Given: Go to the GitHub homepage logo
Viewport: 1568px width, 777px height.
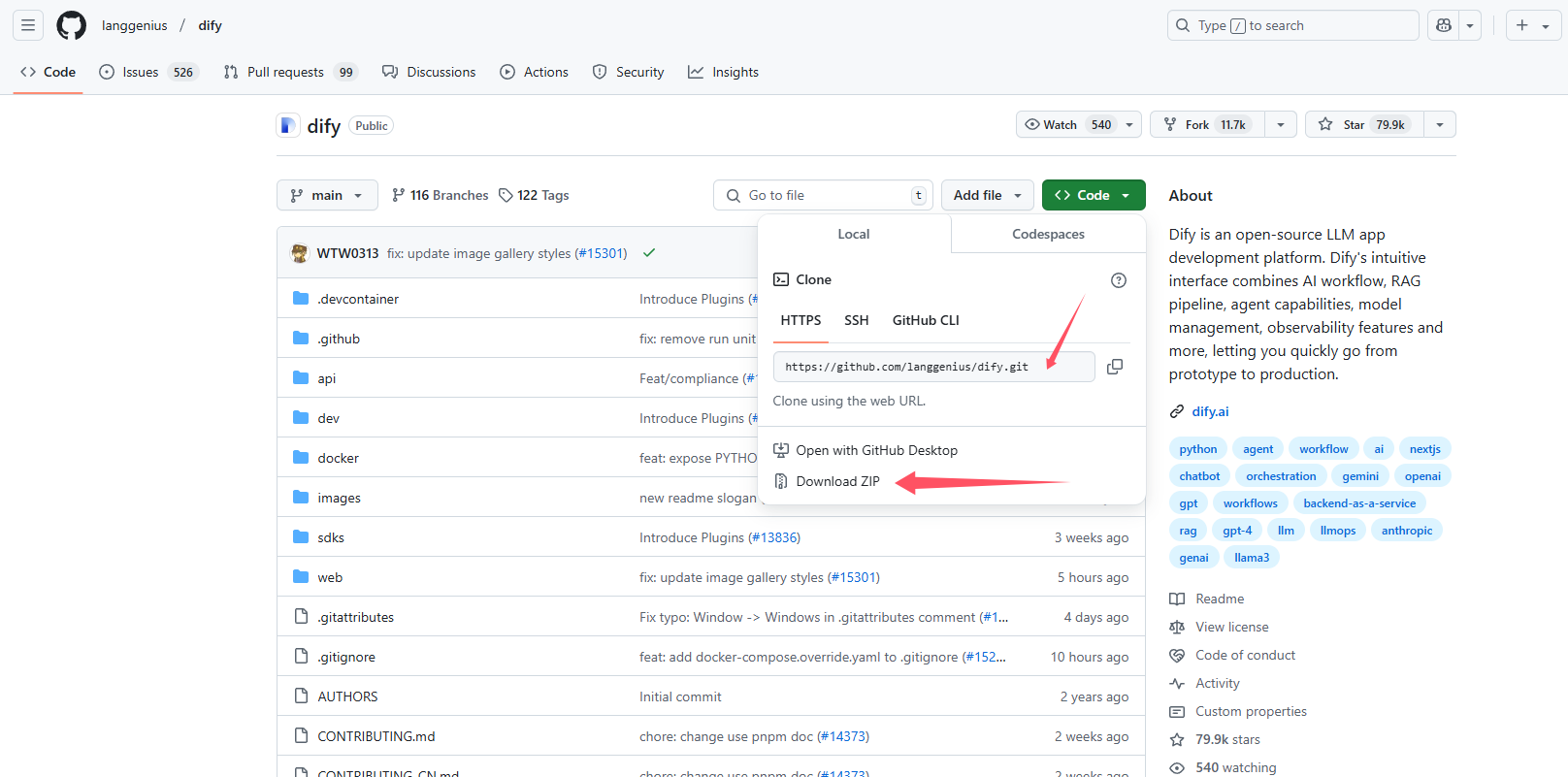Looking at the screenshot, I should pos(71,25).
